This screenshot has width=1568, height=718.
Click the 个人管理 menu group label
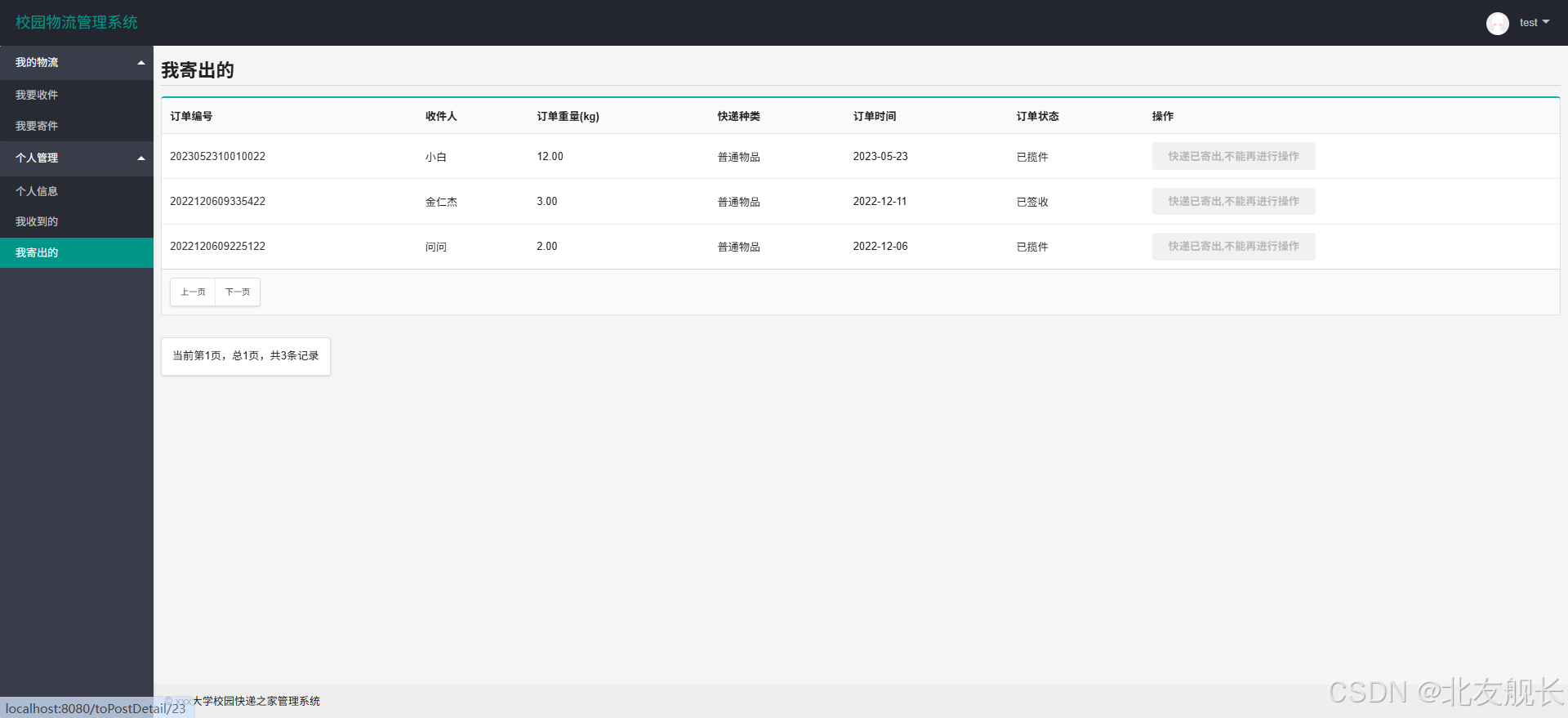(37, 158)
